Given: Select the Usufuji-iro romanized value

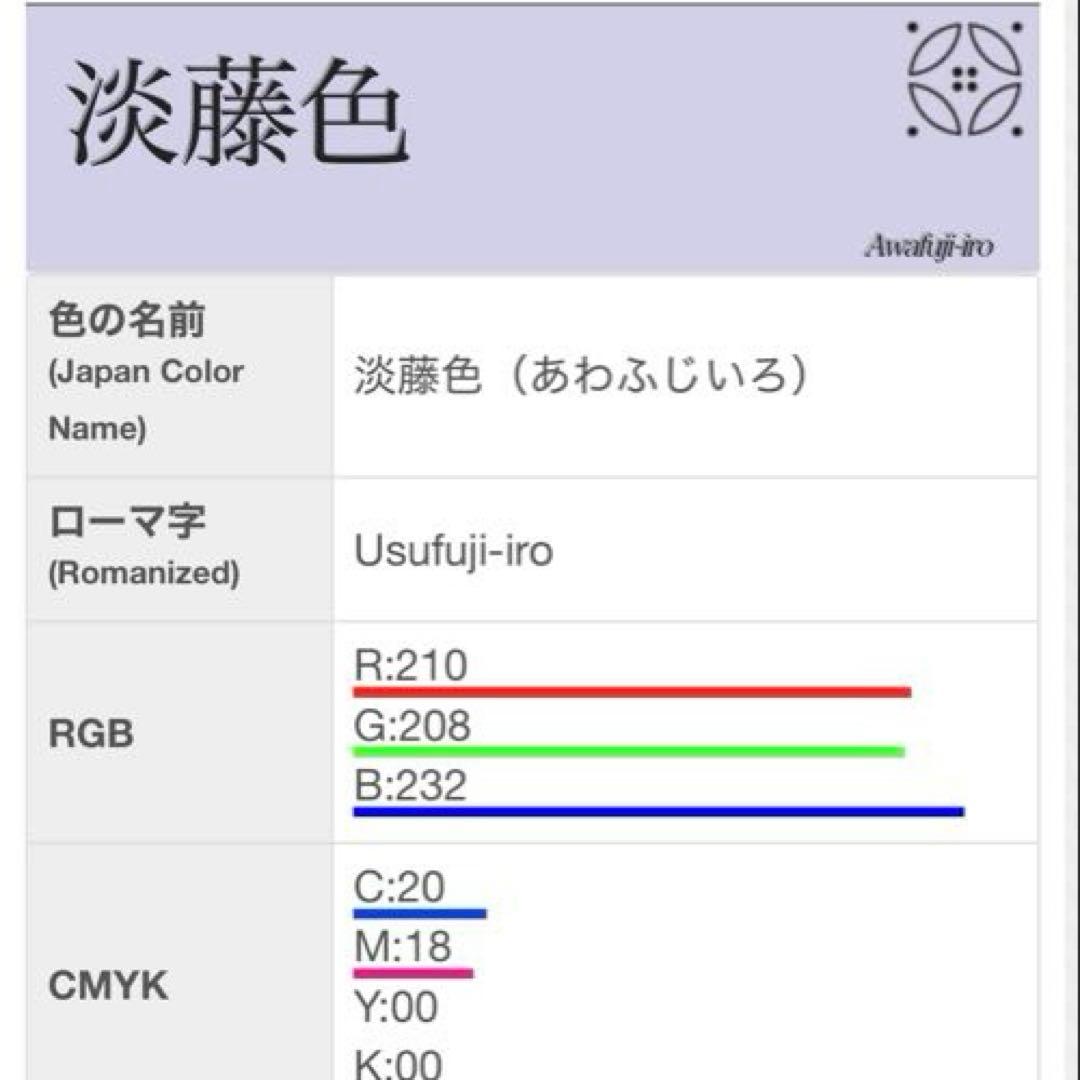Looking at the screenshot, I should (x=453, y=551).
